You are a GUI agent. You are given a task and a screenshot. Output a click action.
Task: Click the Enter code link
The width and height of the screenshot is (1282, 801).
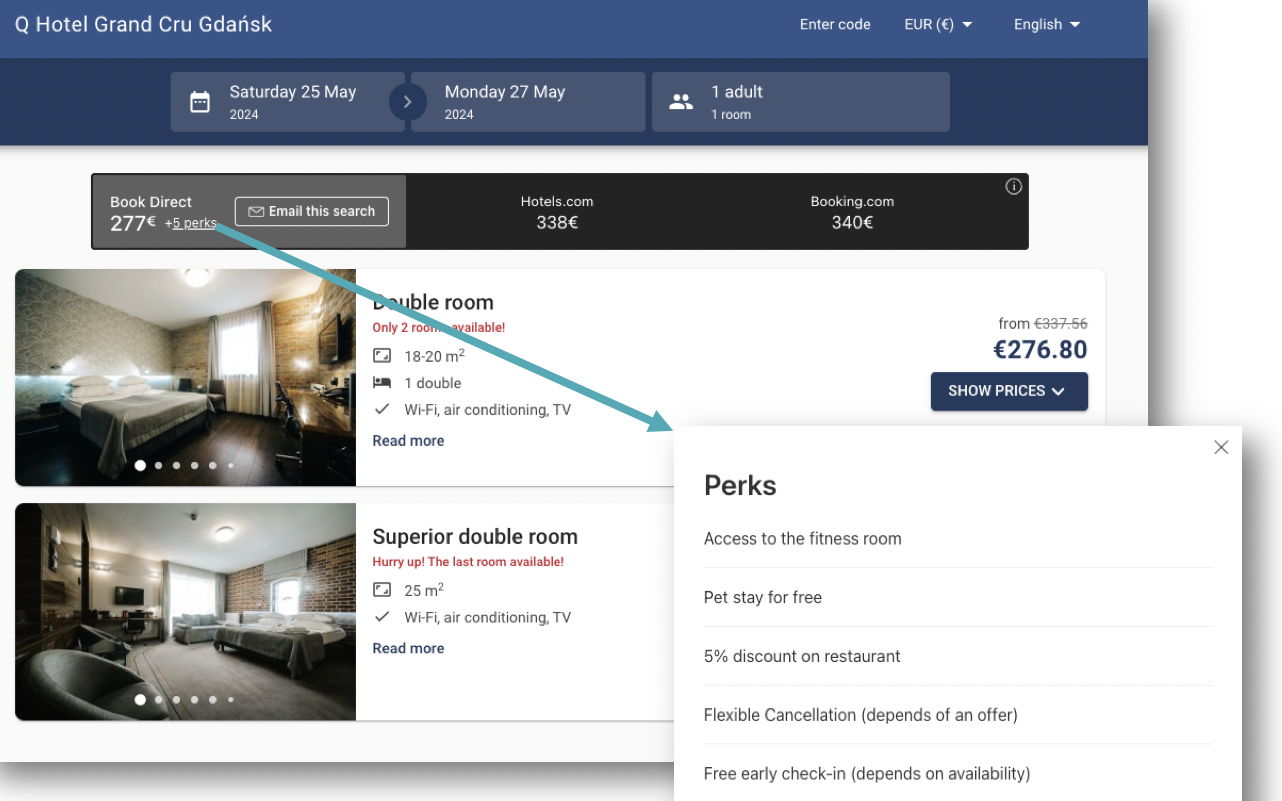(835, 25)
